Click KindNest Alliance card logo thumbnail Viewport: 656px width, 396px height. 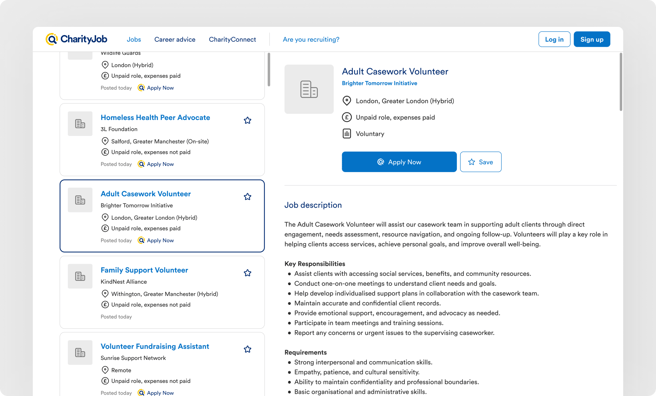pos(80,276)
